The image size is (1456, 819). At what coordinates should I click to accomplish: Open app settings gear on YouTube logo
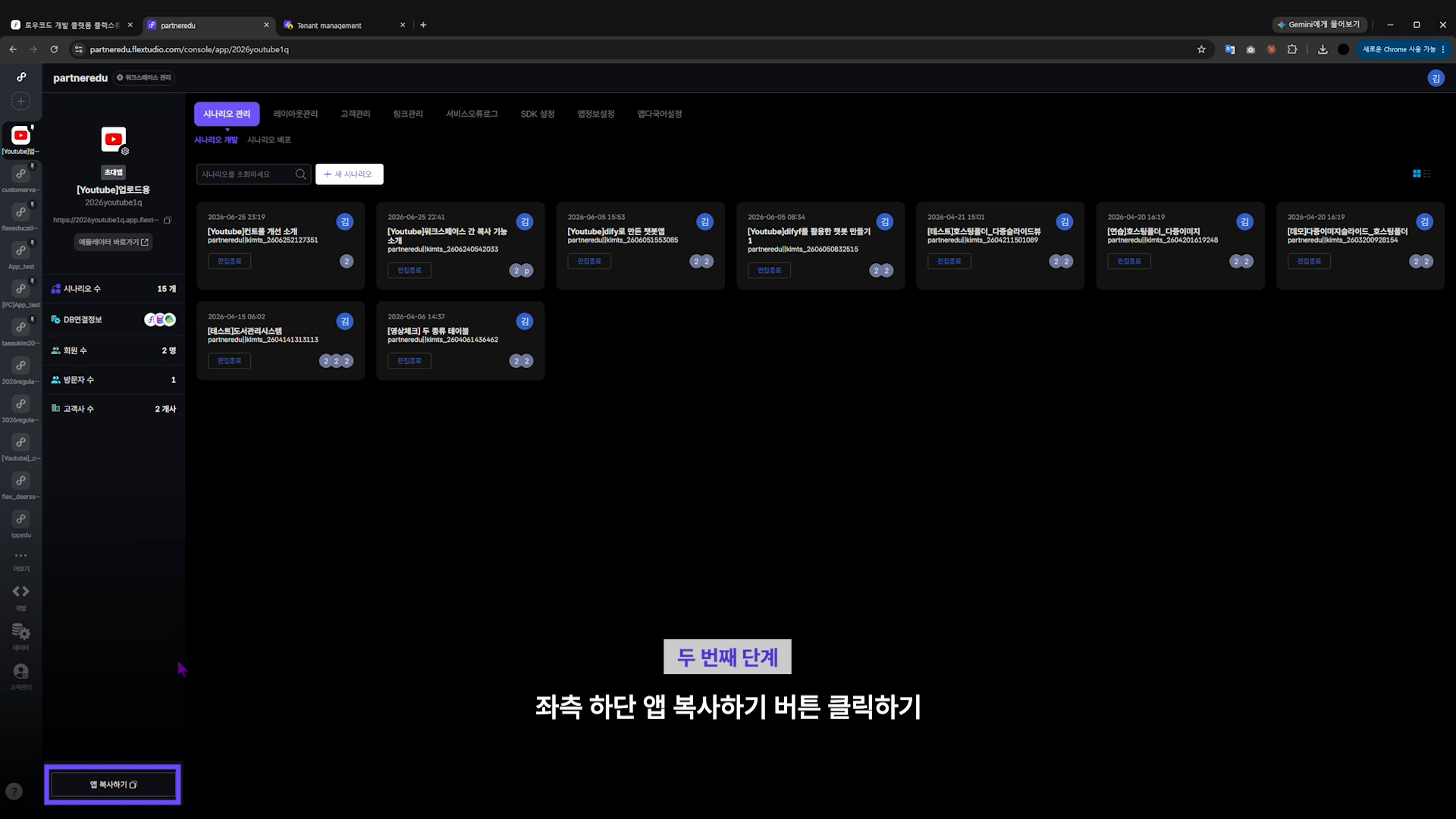(125, 151)
